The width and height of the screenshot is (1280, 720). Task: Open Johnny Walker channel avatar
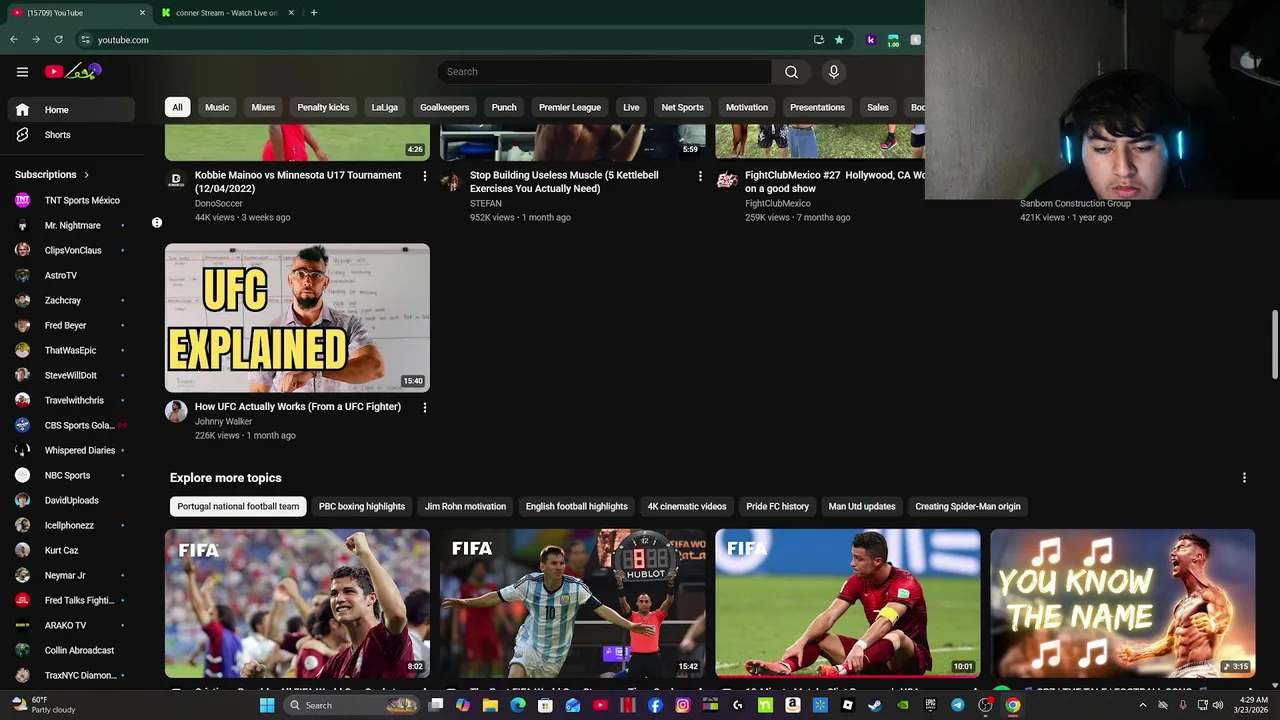(176, 412)
